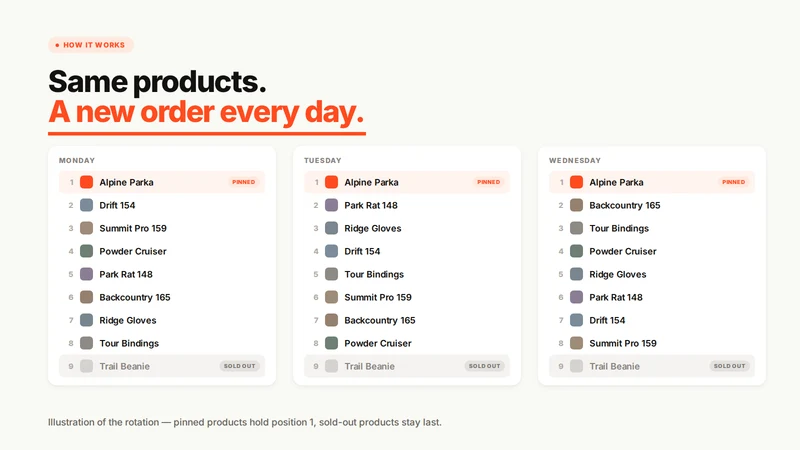Select Ridge Gloves in the Monday list
Viewport: 800px width, 450px height.
(162, 320)
